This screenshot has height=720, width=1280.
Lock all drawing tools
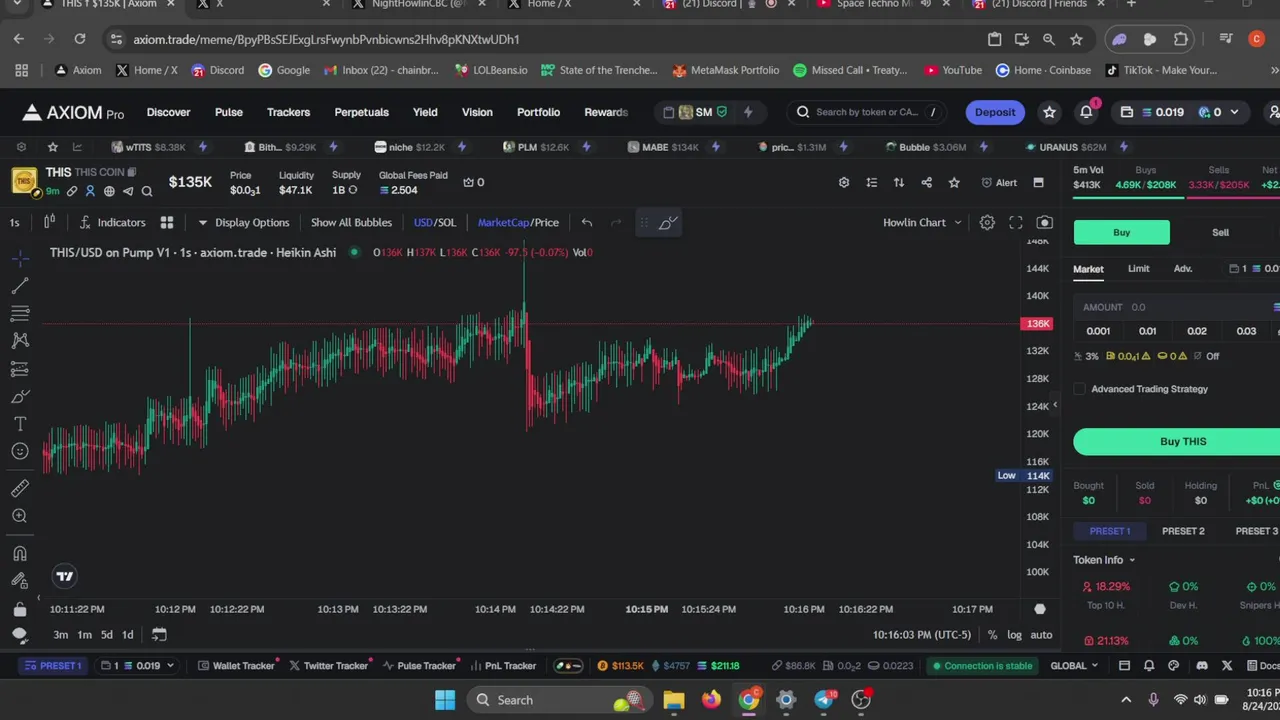coord(20,608)
